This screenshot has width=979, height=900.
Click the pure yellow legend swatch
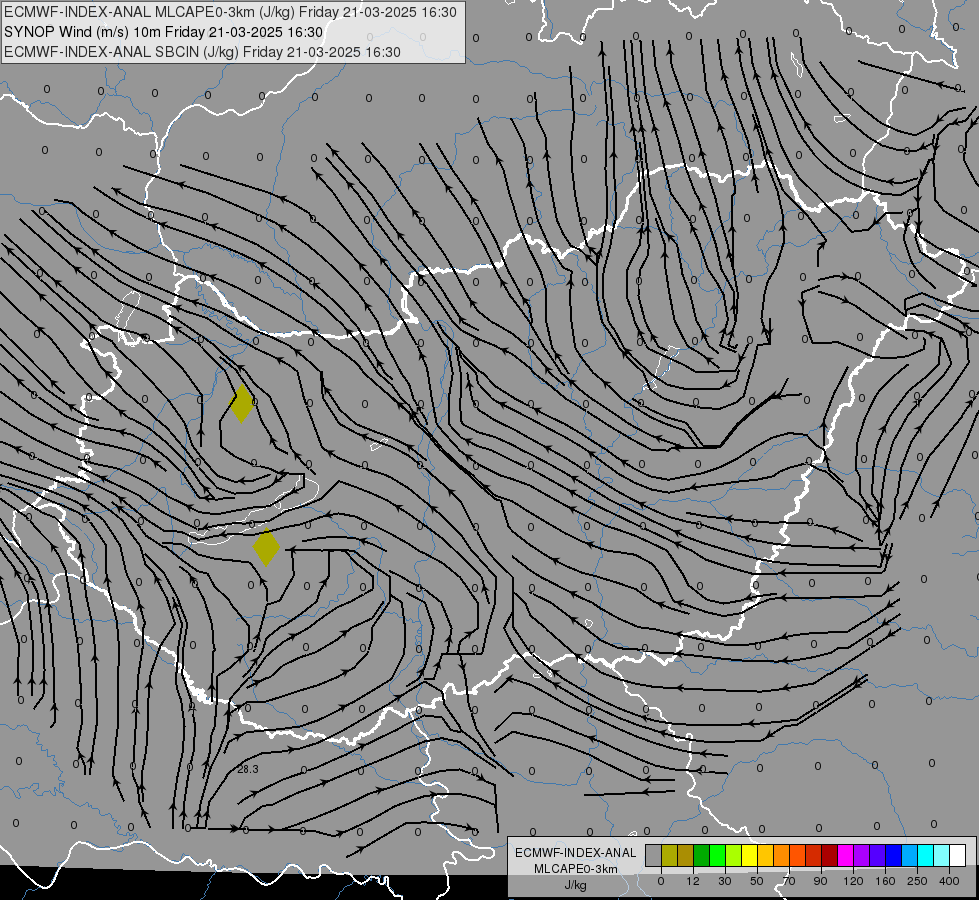click(749, 855)
